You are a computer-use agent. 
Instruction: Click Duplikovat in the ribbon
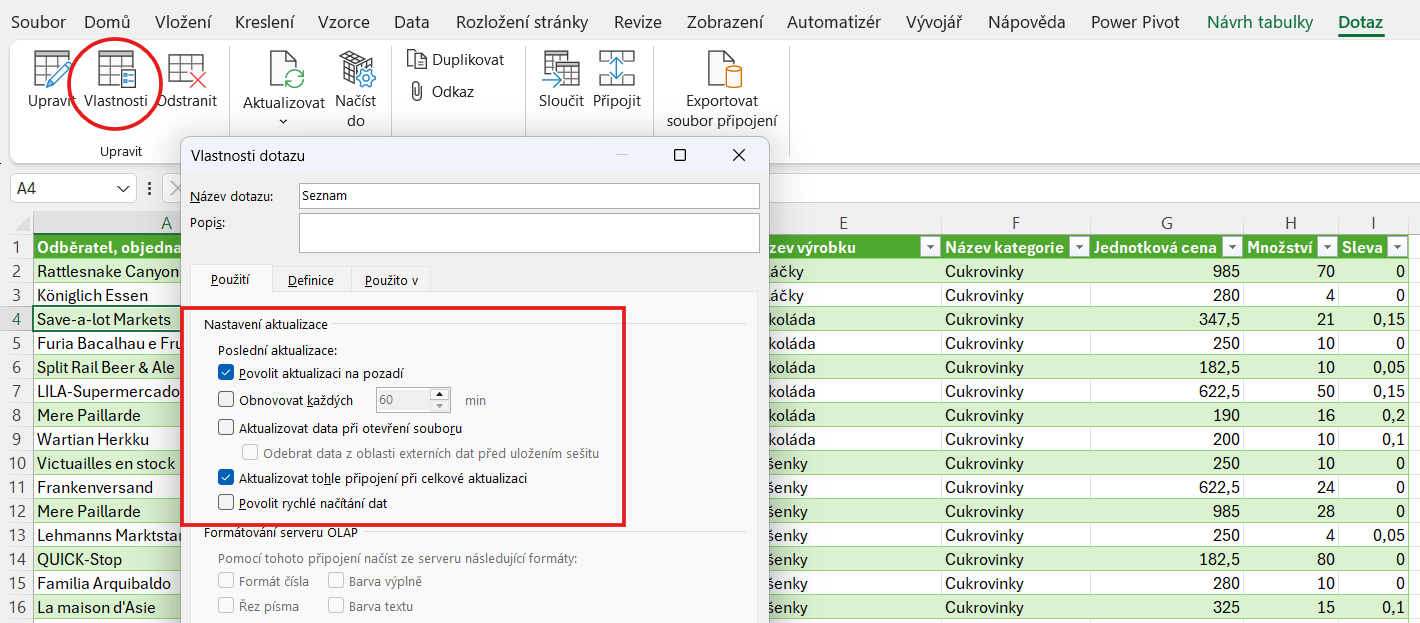(456, 60)
